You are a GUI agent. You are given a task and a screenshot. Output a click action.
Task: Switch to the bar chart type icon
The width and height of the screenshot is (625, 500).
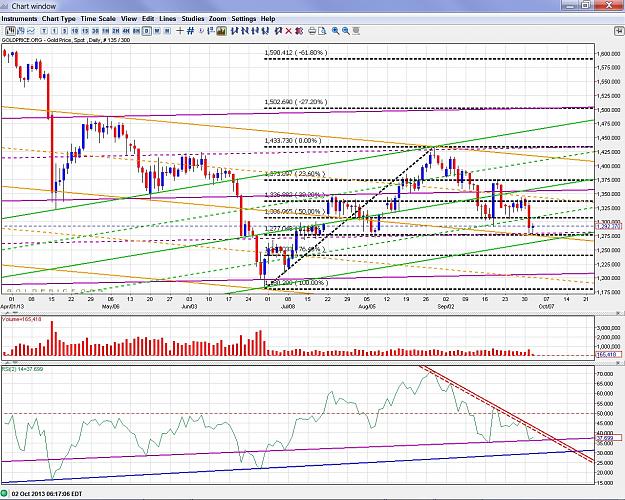[x=21, y=31]
